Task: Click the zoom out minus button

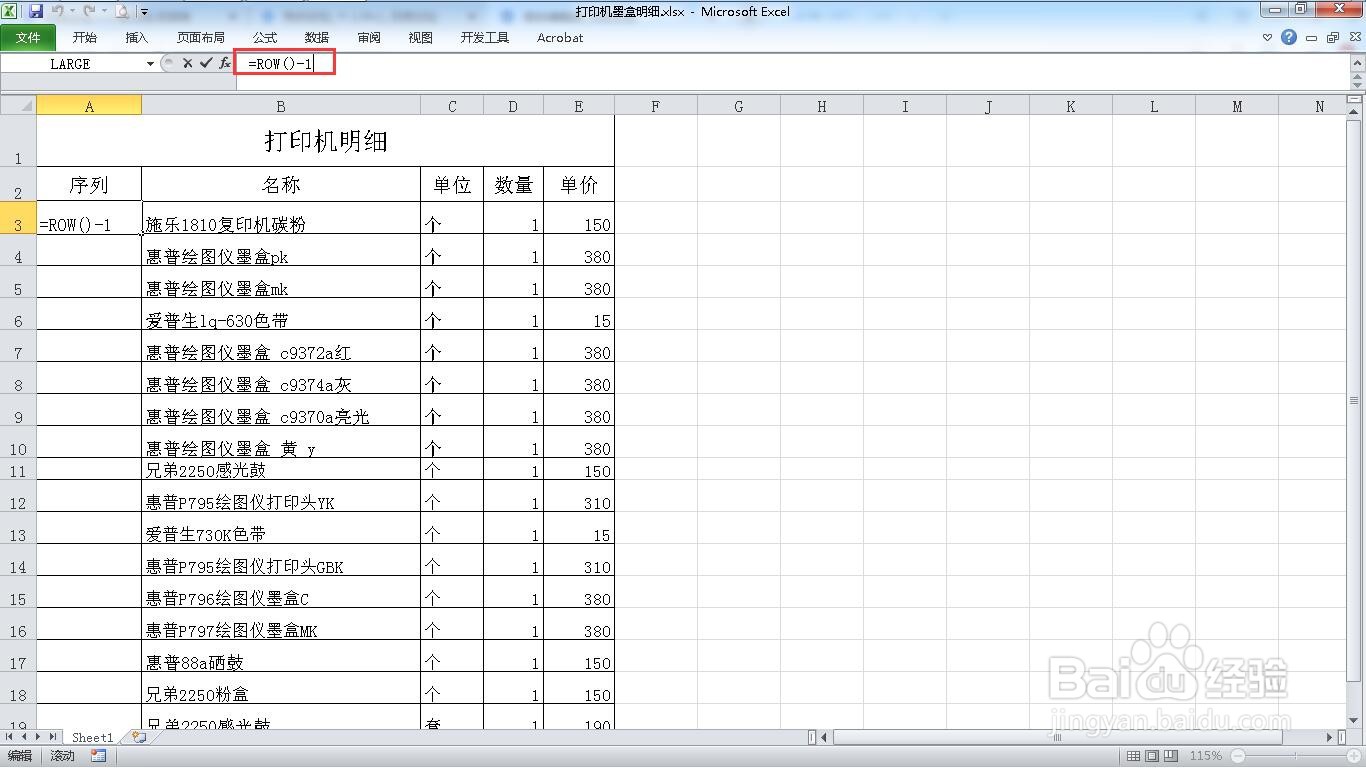Action: 1238,756
